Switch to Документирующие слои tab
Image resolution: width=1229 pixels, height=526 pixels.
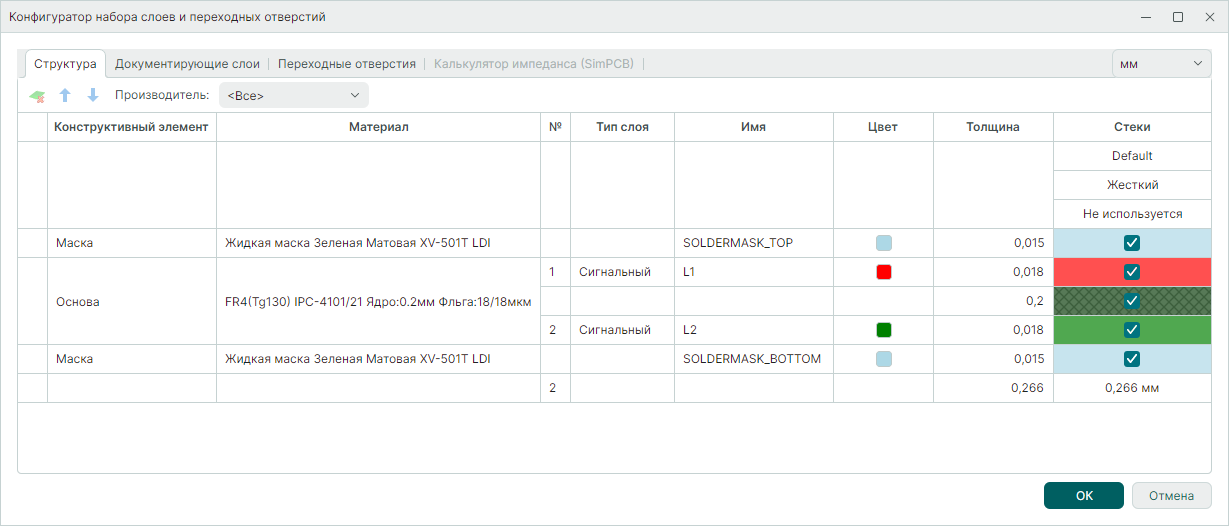[x=187, y=64]
